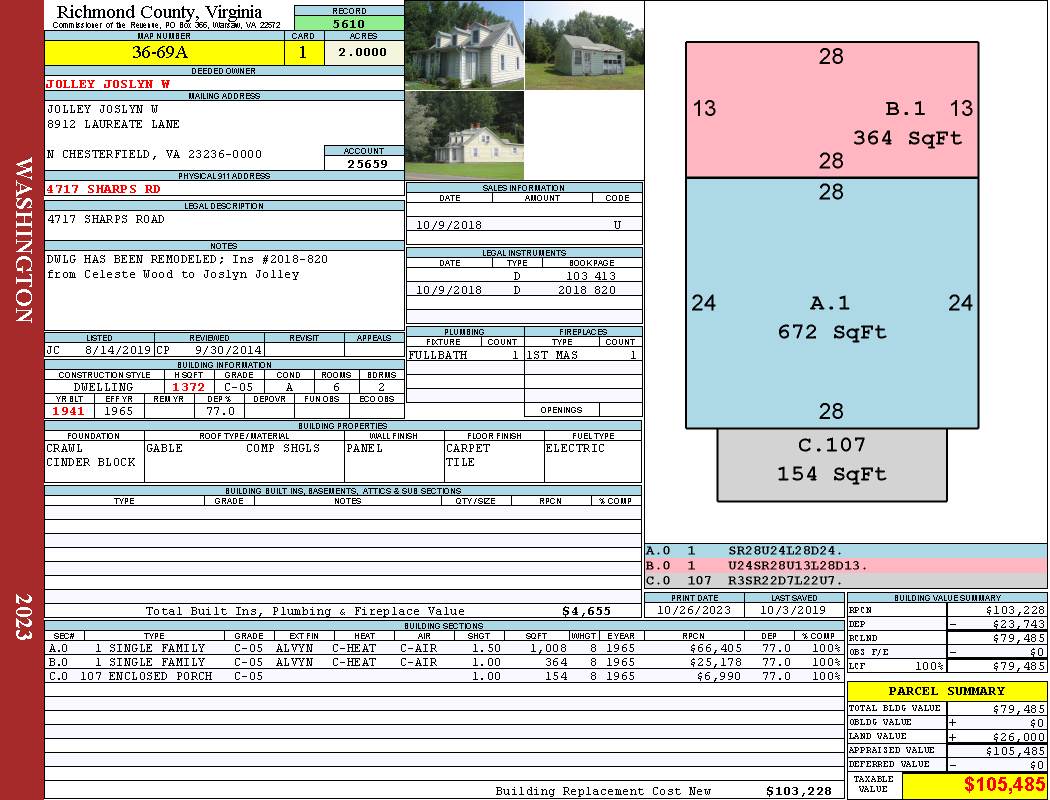Click the blue A.1 672 SqFt sketch section
The image size is (1050, 800).
point(832,303)
